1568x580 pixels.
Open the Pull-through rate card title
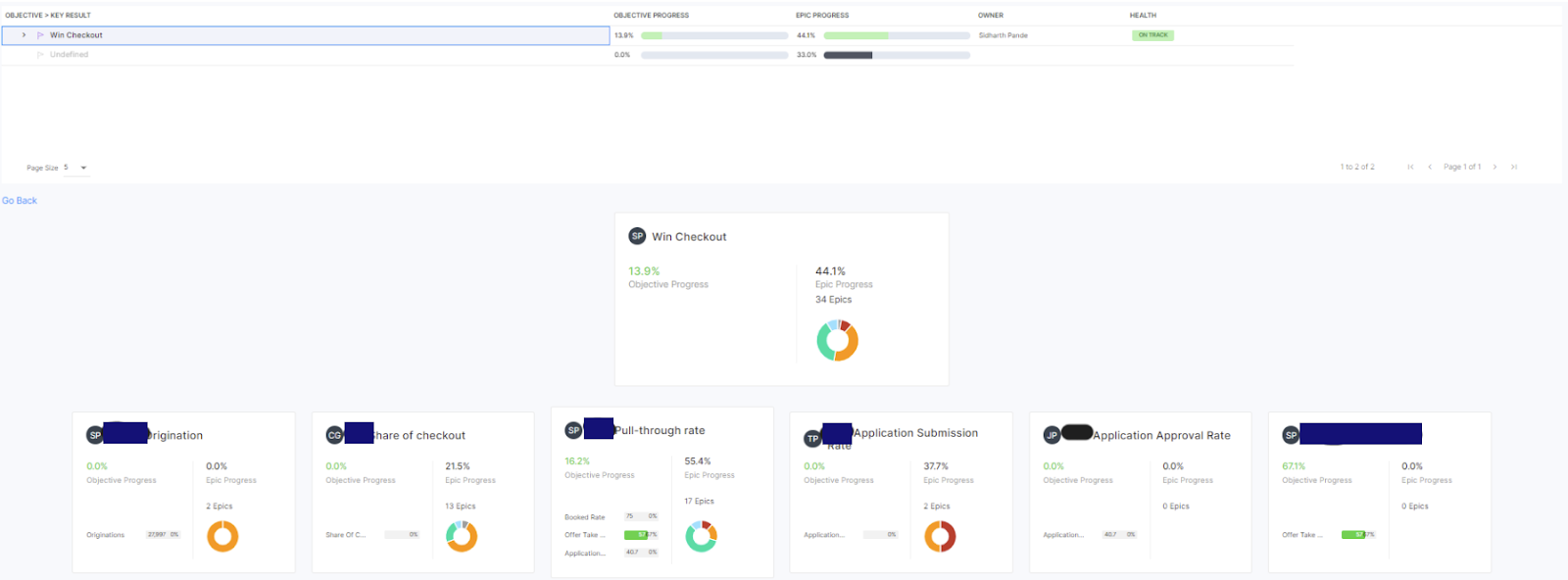660,431
